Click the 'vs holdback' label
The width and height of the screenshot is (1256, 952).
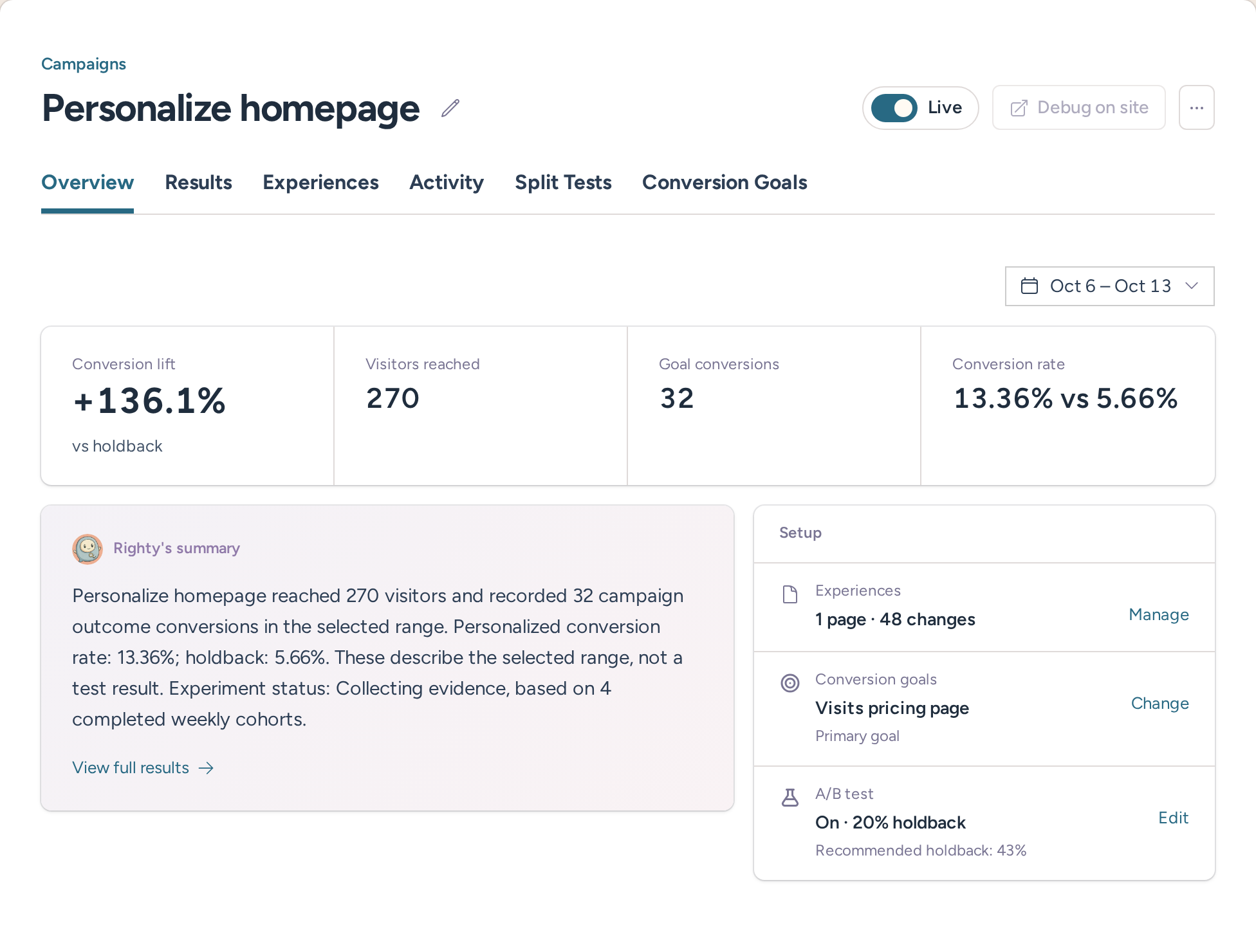[117, 446]
